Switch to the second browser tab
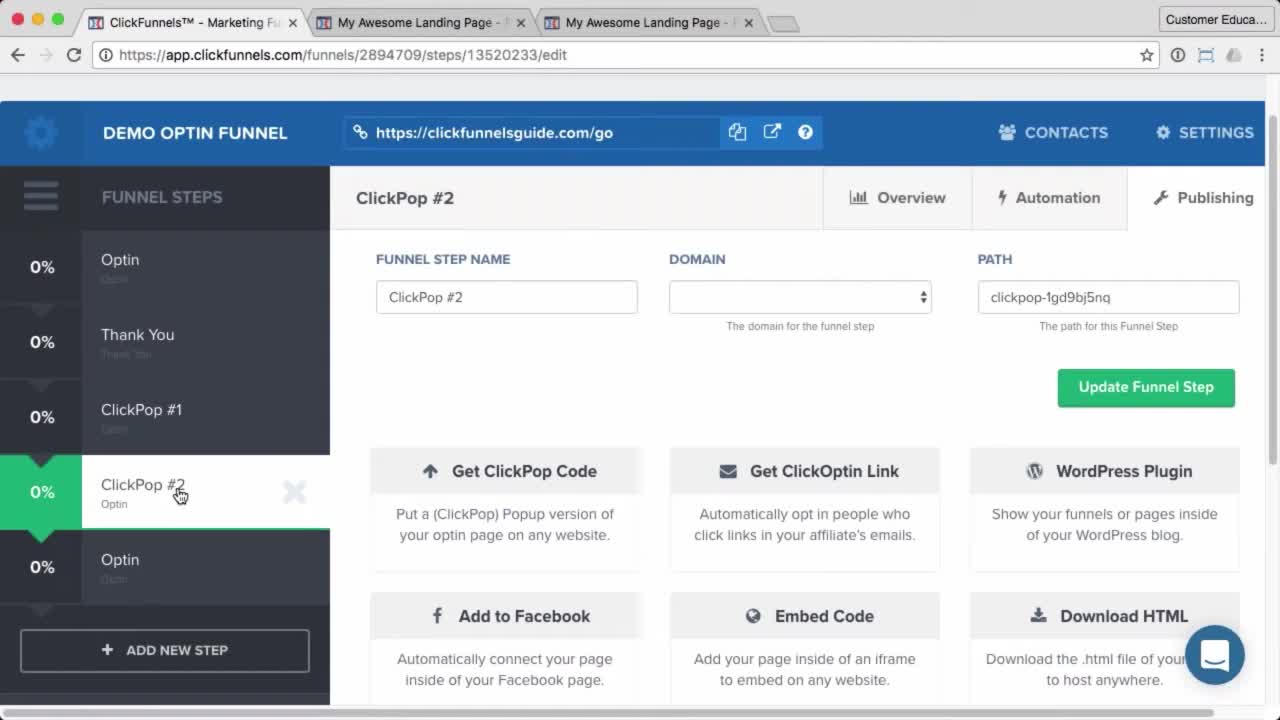 pyautogui.click(x=423, y=22)
